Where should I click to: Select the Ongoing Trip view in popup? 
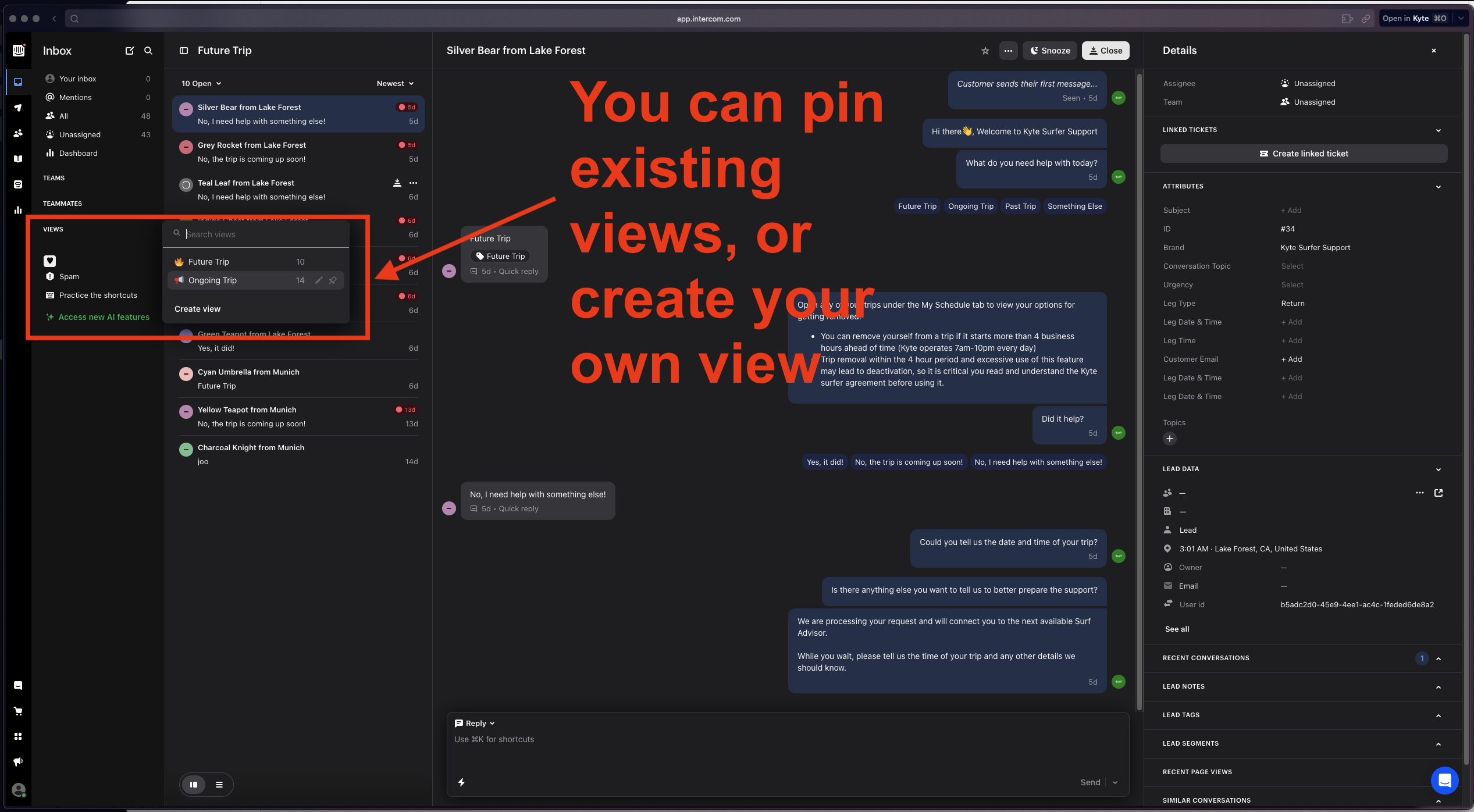pos(256,280)
